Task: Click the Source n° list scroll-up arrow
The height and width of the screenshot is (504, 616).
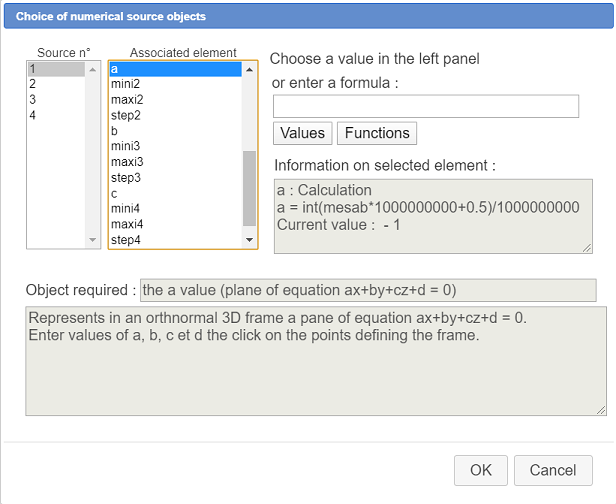Action: point(92,70)
